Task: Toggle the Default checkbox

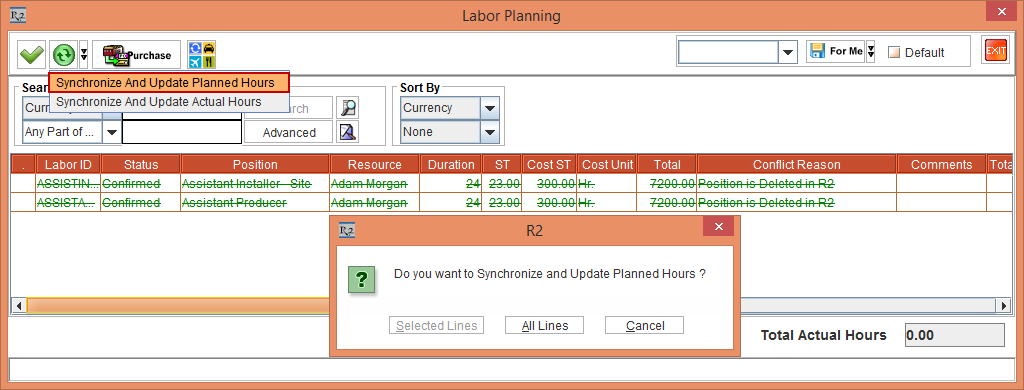Action: tap(895, 53)
